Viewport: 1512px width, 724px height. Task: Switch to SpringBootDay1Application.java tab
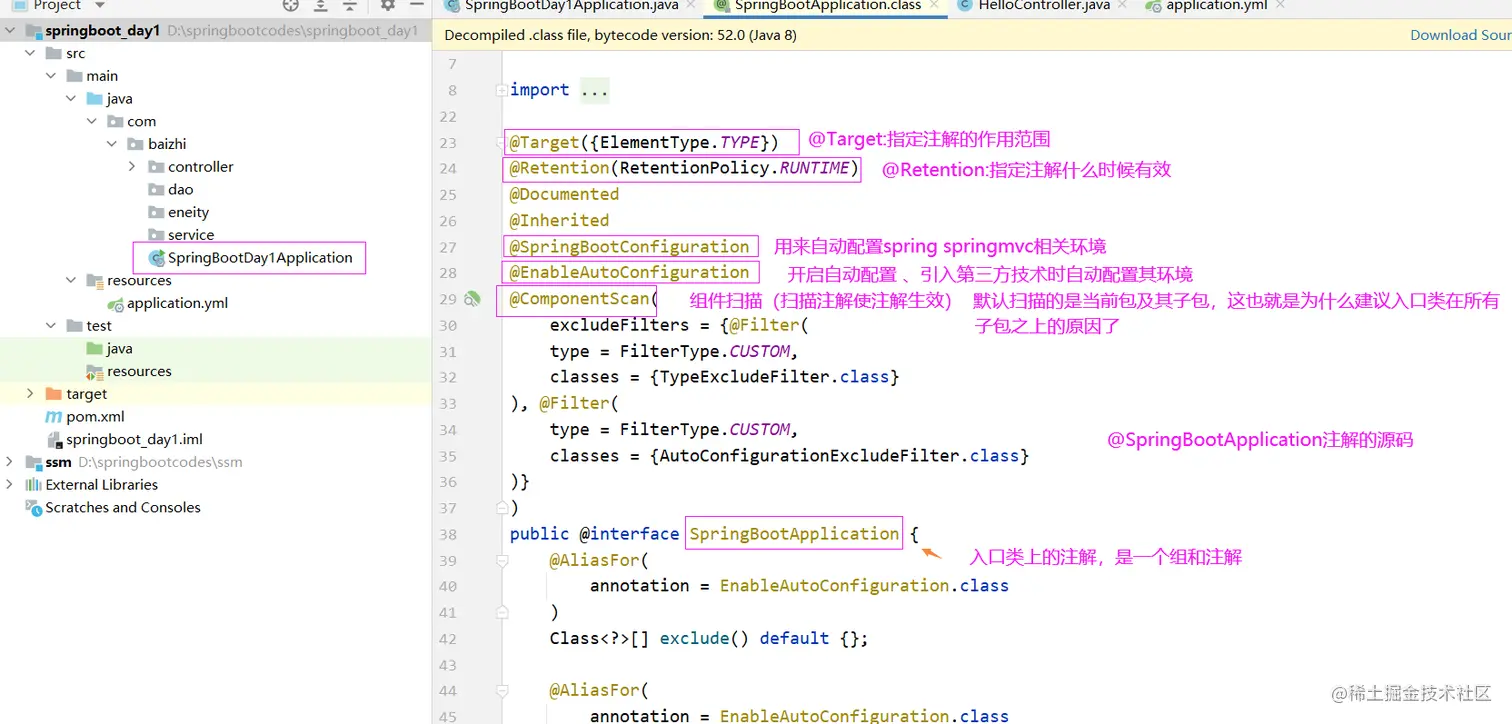pos(571,5)
